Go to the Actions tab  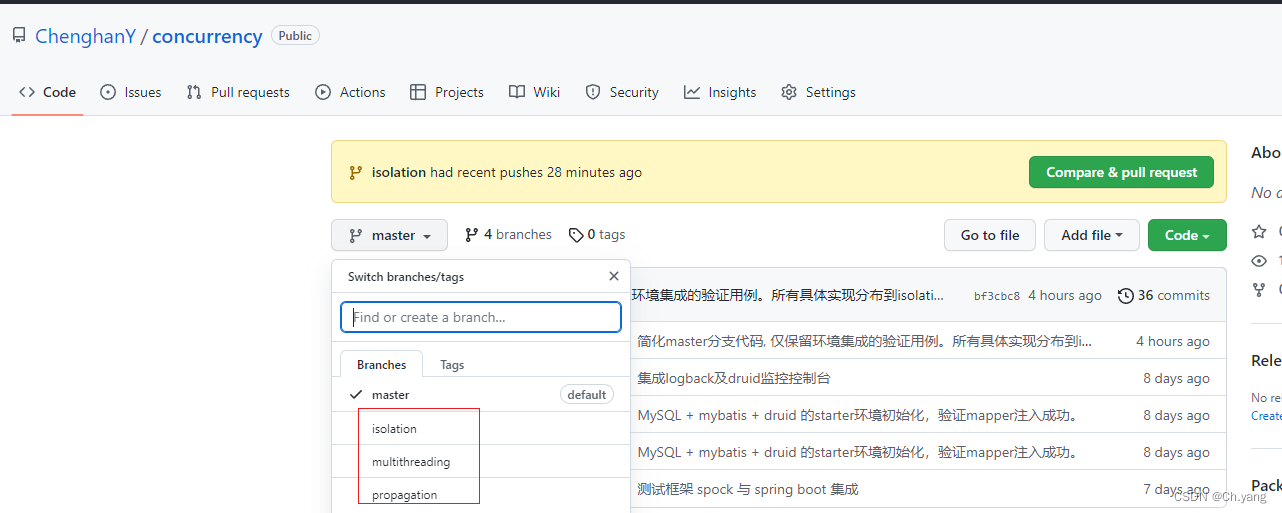coord(350,92)
